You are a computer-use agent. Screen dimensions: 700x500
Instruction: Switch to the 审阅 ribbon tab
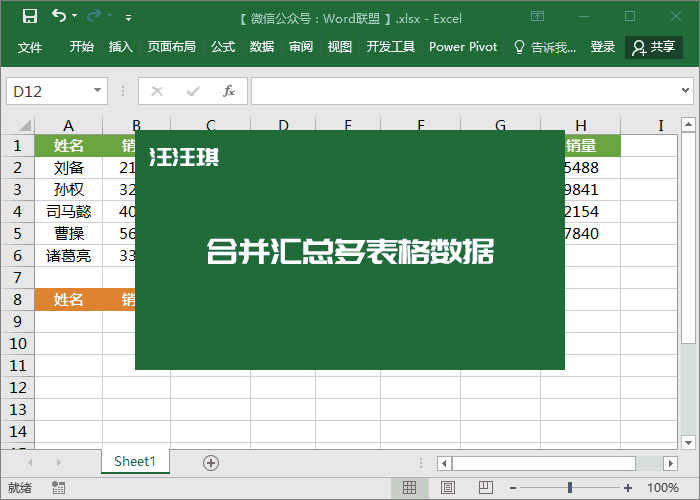[301, 47]
